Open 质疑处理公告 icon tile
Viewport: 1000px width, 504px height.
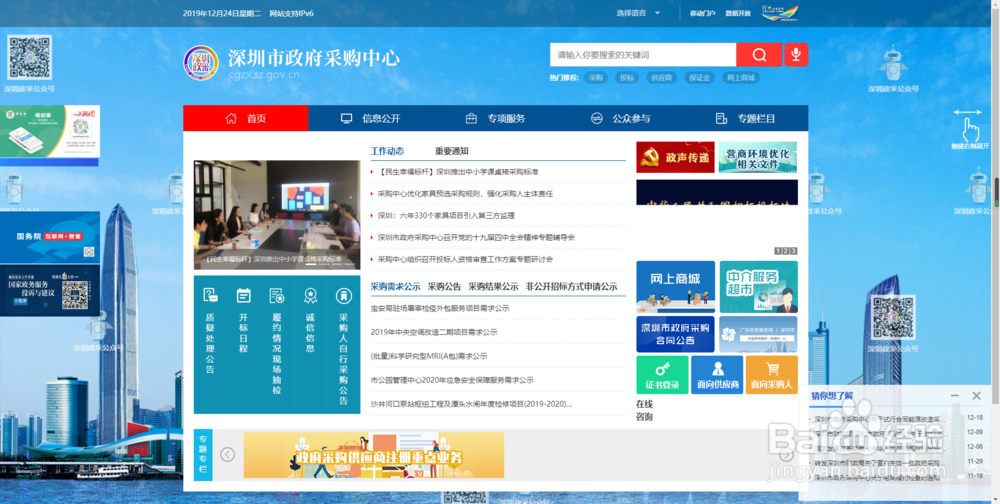[210, 345]
